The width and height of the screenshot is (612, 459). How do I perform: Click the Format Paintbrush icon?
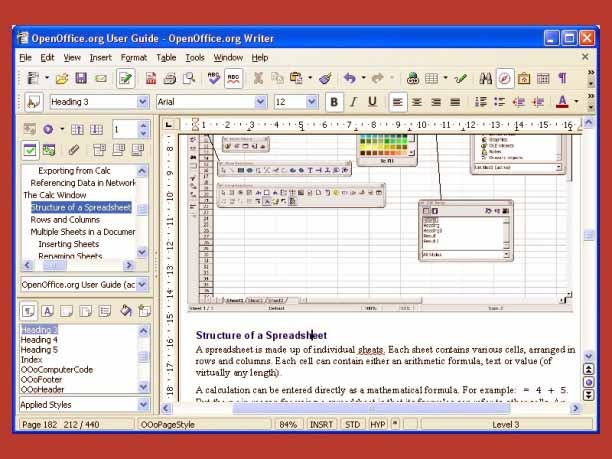pos(325,78)
